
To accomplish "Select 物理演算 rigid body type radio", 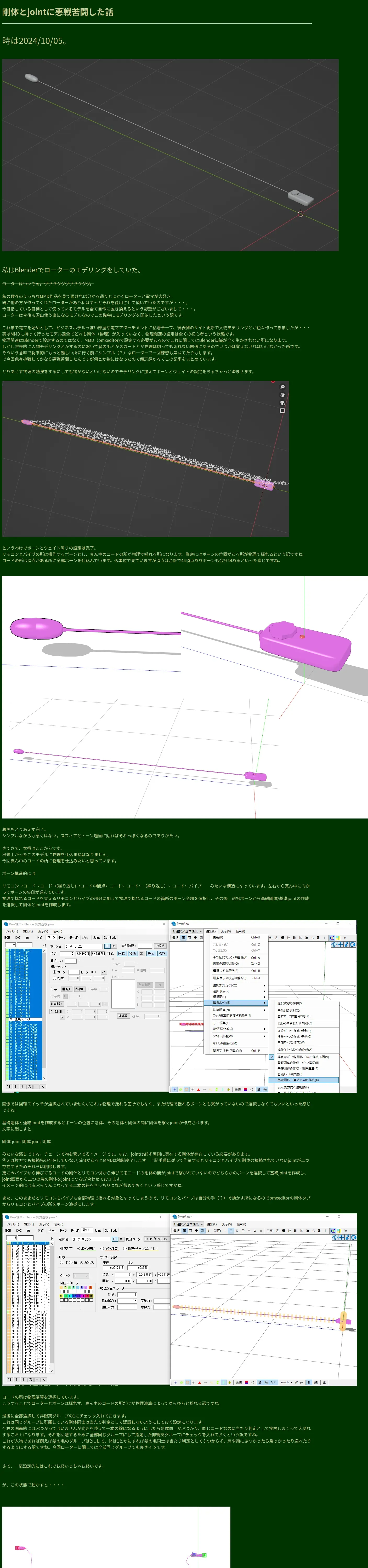I will (102, 1248).
